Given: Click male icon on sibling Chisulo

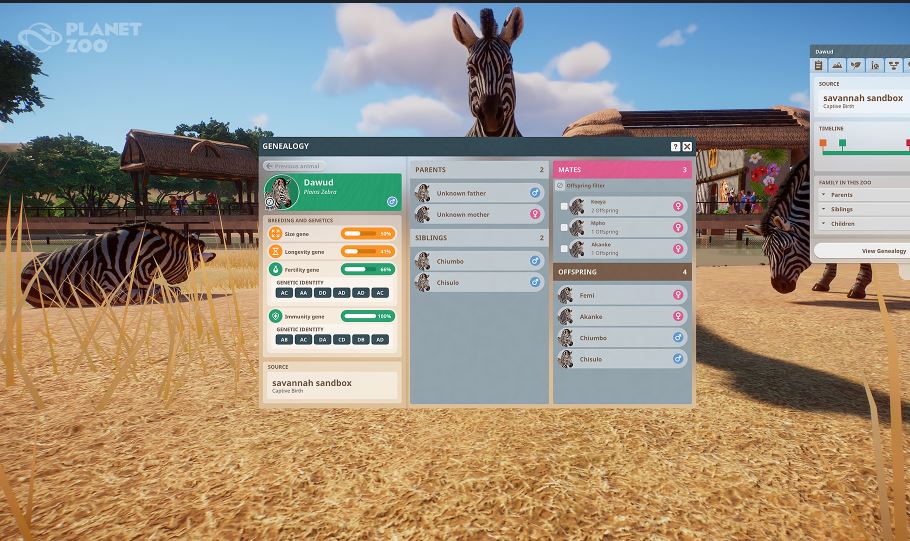Looking at the screenshot, I should point(535,282).
